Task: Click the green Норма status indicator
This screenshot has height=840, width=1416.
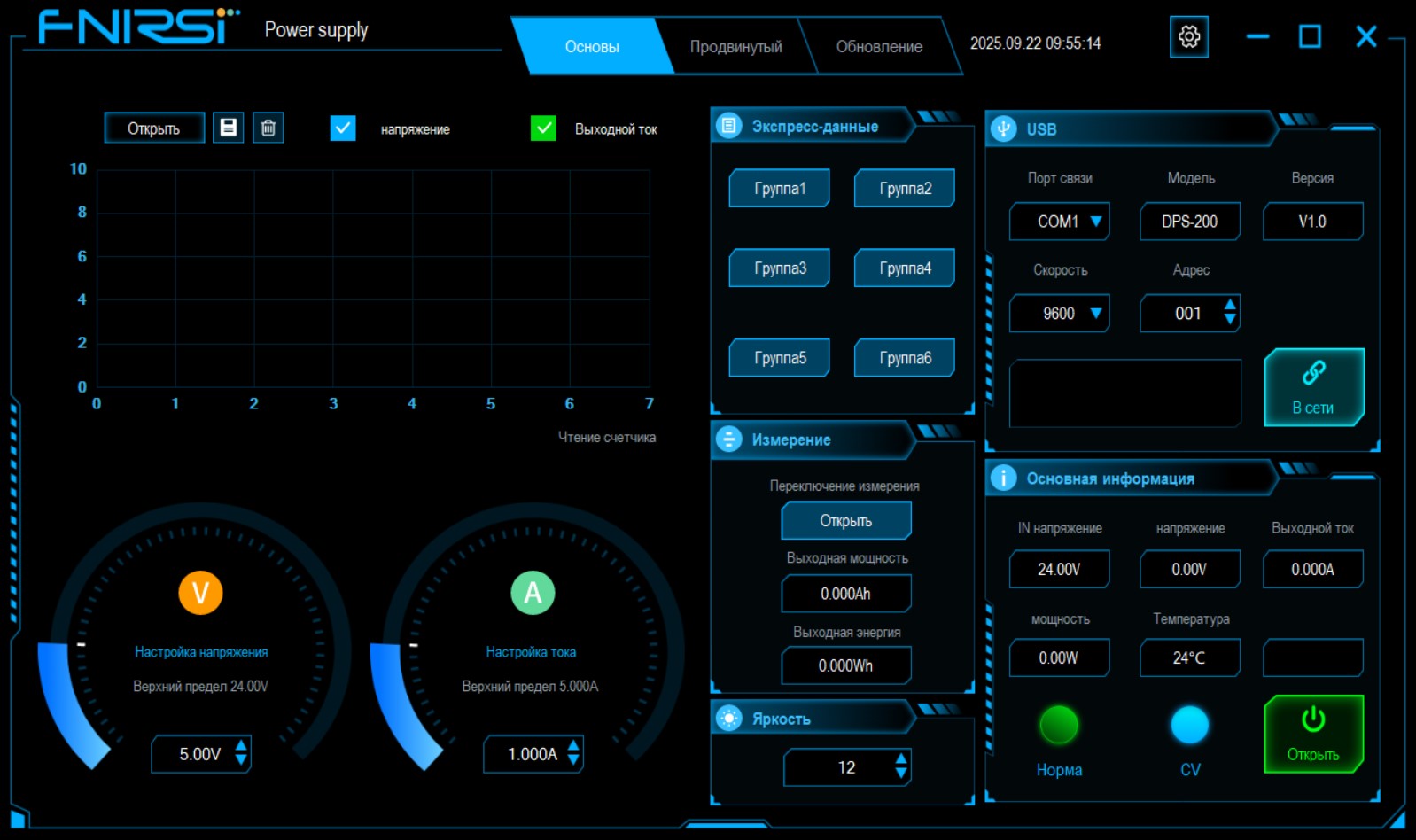Action: click(1059, 725)
